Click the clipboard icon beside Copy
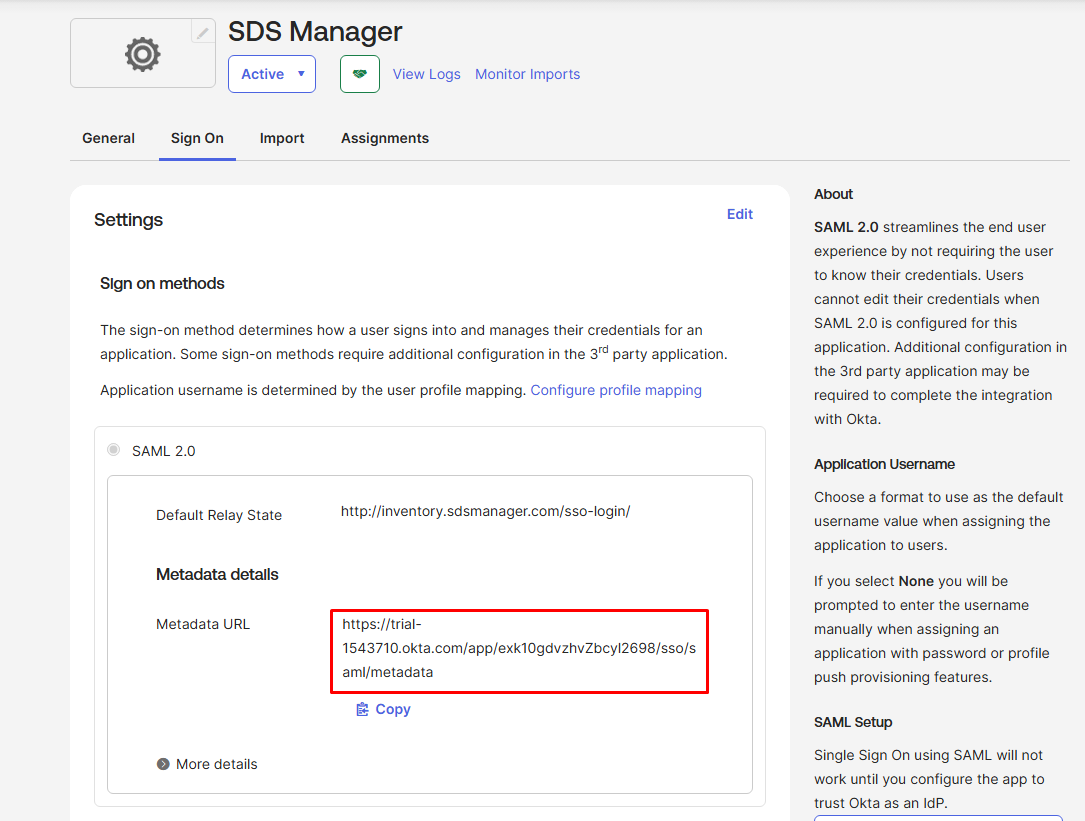This screenshot has width=1085, height=821. 363,709
